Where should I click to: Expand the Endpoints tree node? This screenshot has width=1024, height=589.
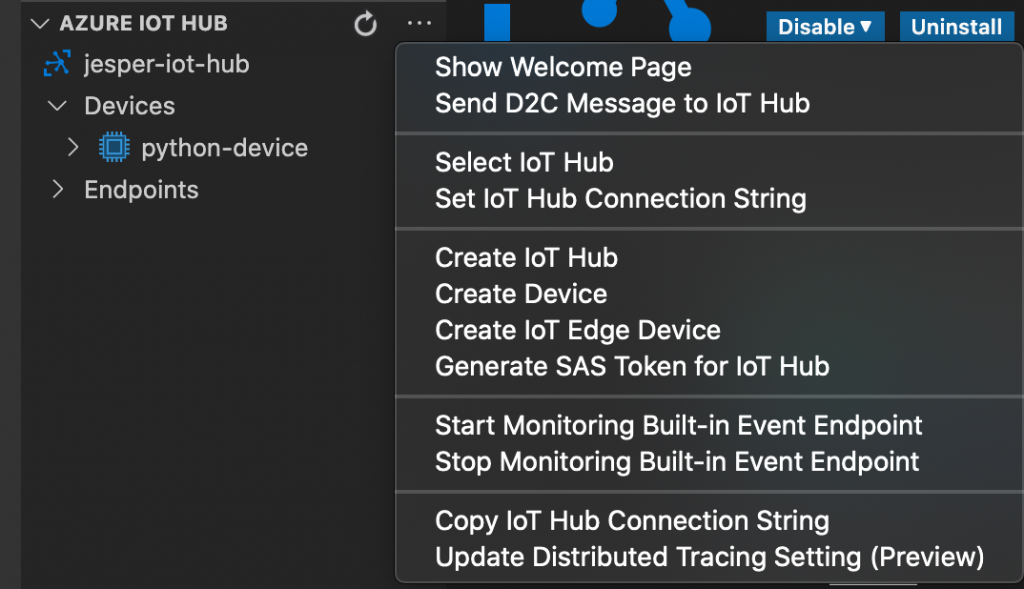58,190
